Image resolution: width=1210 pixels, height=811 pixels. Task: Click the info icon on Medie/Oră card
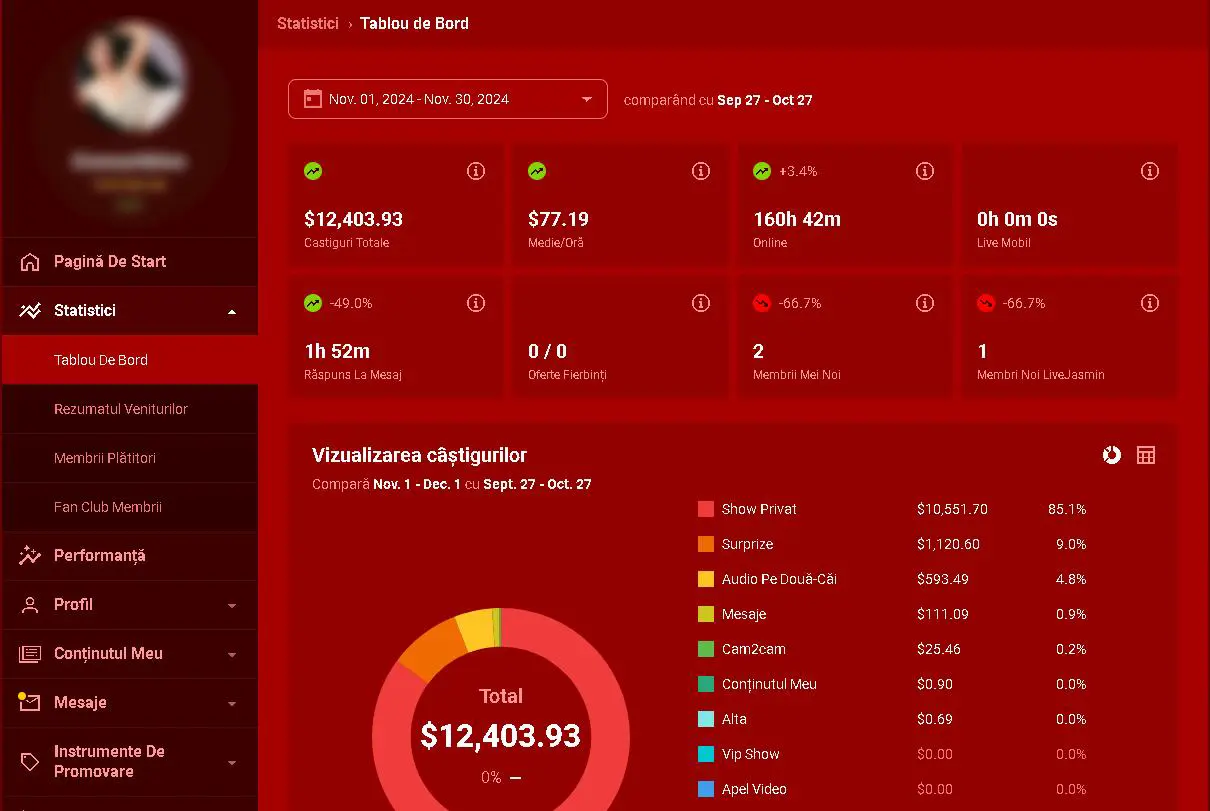(701, 171)
